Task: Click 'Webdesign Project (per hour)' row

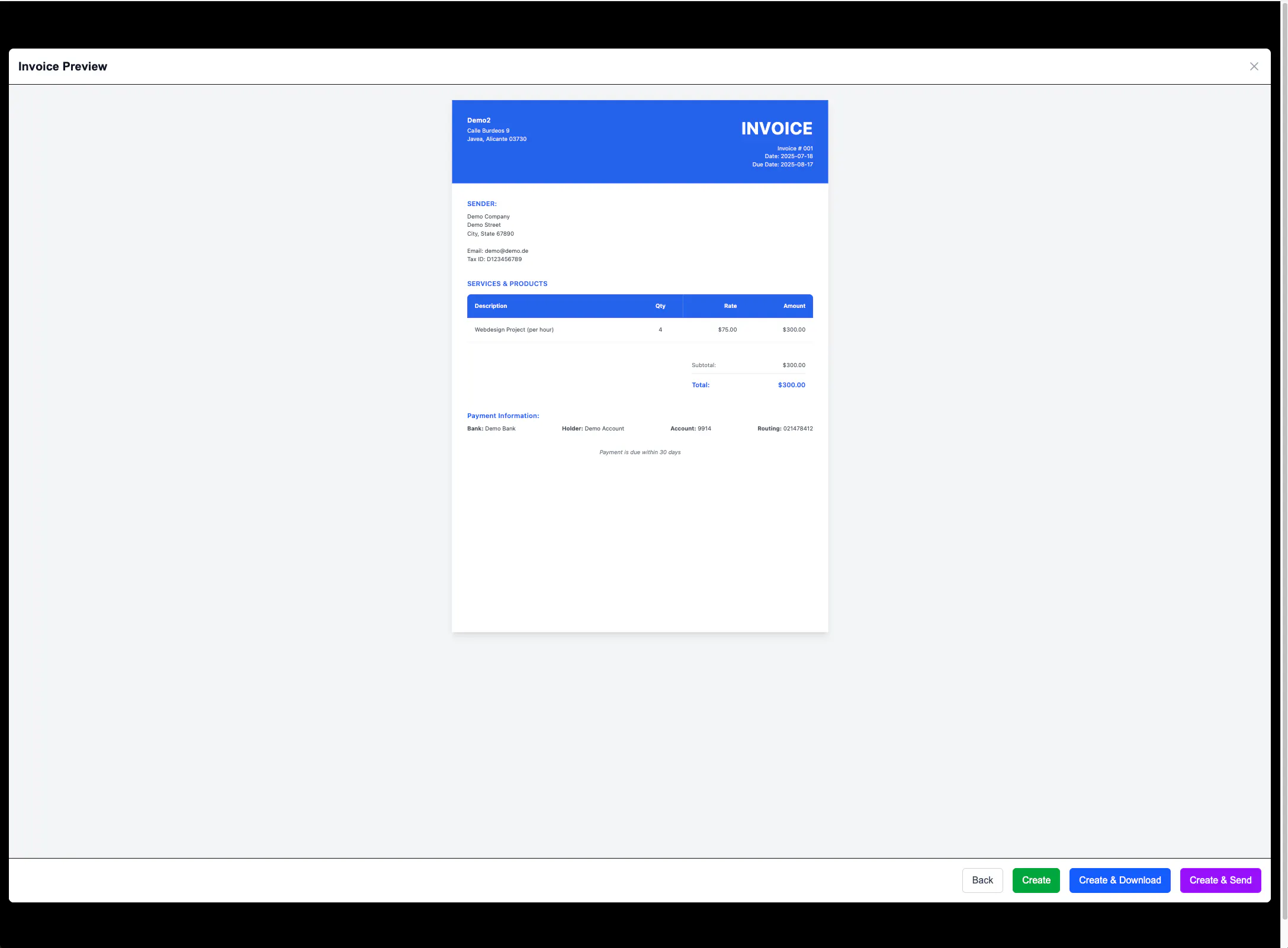Action: 640,330
